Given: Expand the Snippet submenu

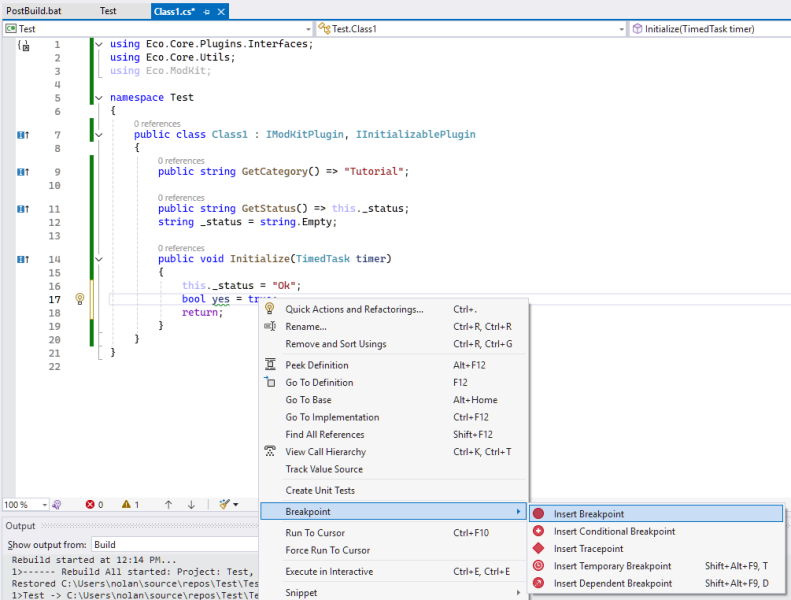Looking at the screenshot, I should pos(393,593).
